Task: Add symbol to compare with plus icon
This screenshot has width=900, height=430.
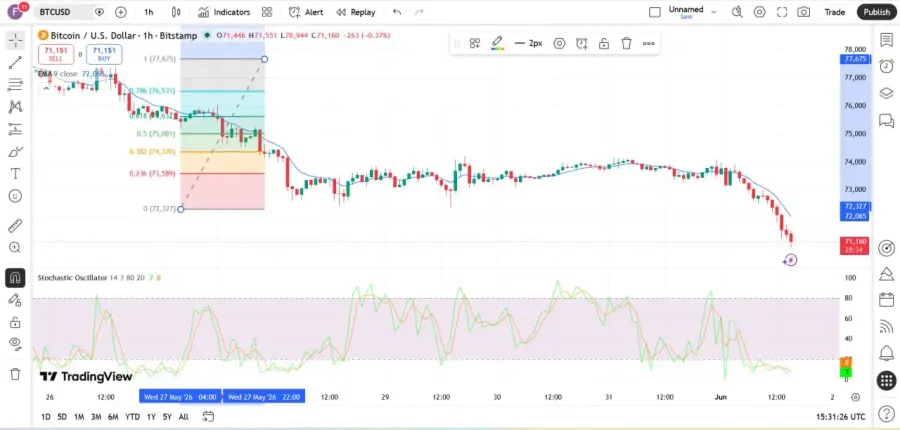Action: tap(121, 12)
